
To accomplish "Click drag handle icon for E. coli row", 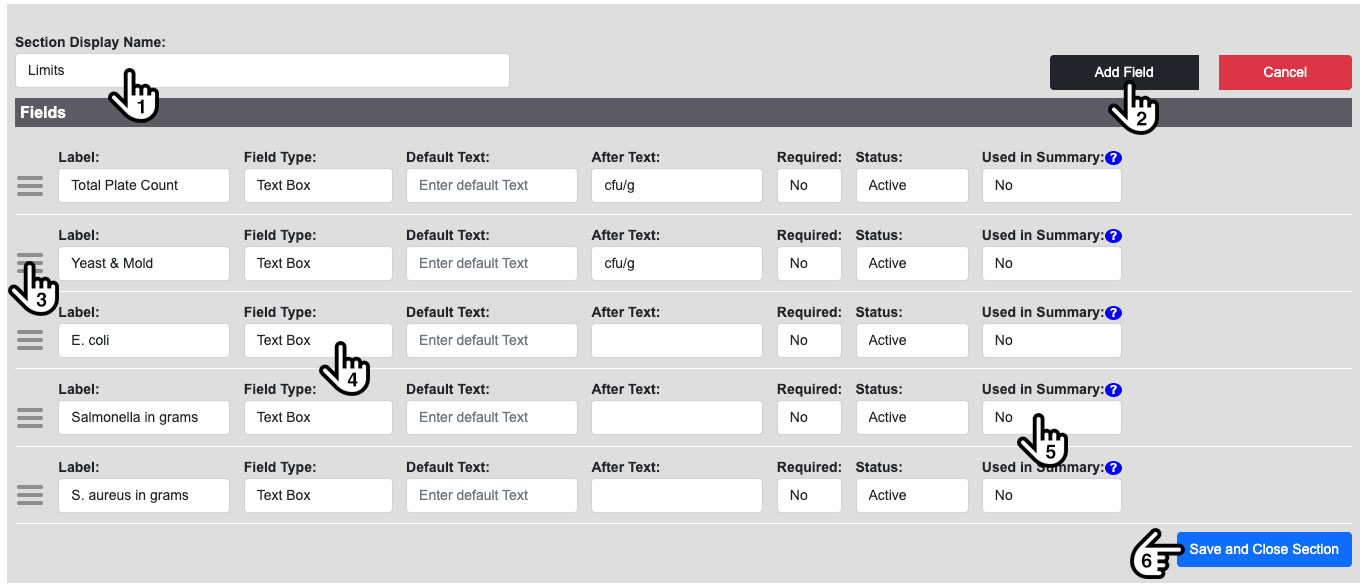I will point(30,340).
